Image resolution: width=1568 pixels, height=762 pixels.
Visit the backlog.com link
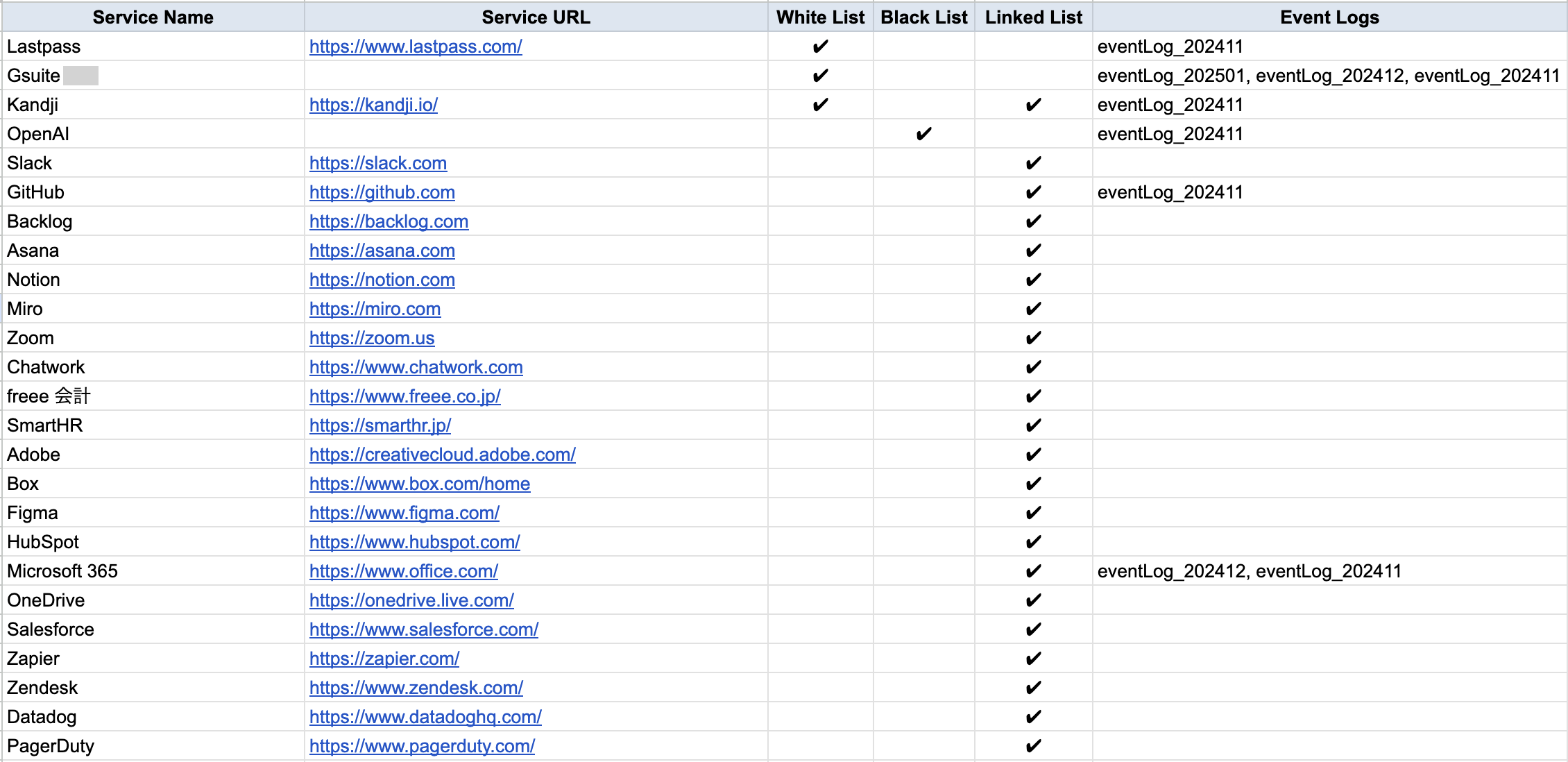click(389, 221)
